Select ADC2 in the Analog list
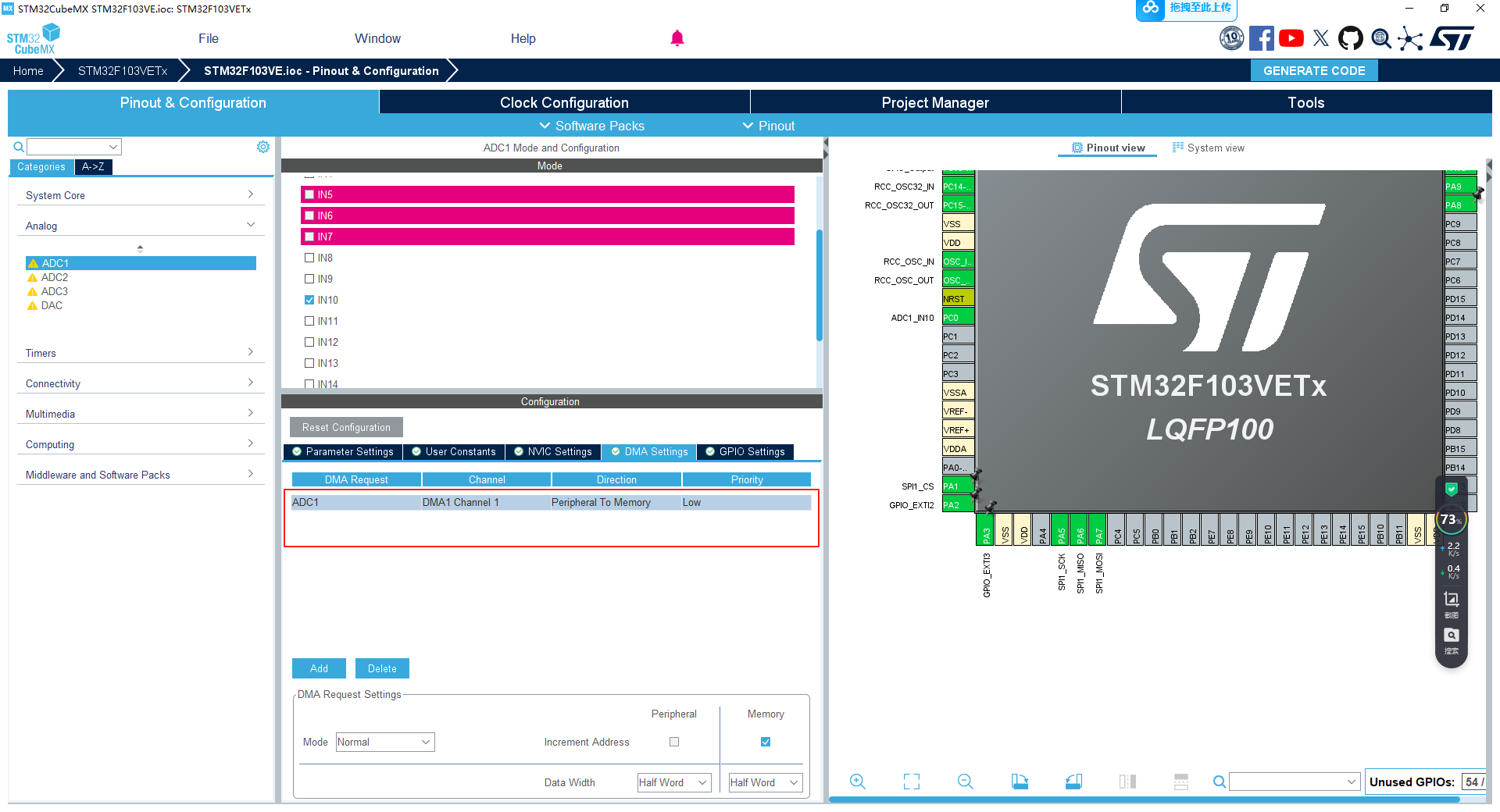 click(x=55, y=277)
